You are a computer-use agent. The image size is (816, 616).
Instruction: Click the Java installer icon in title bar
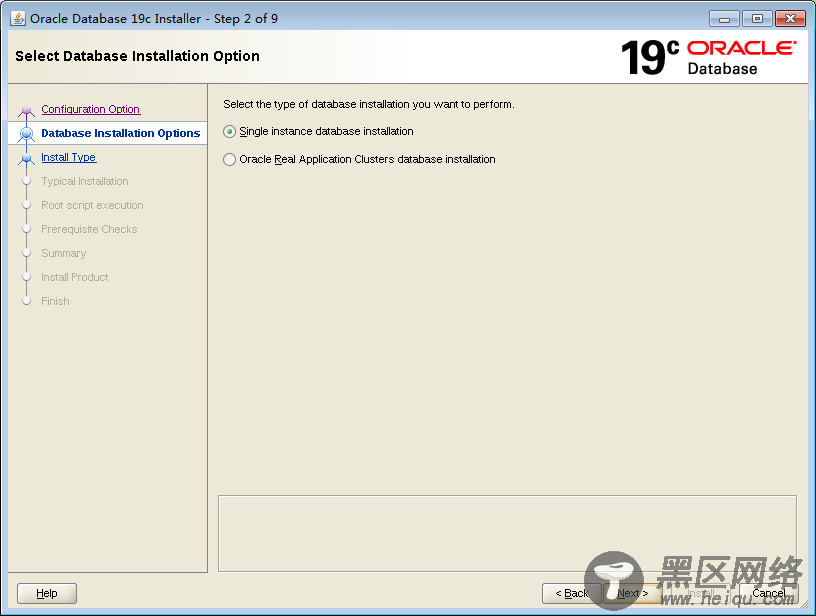[18, 18]
